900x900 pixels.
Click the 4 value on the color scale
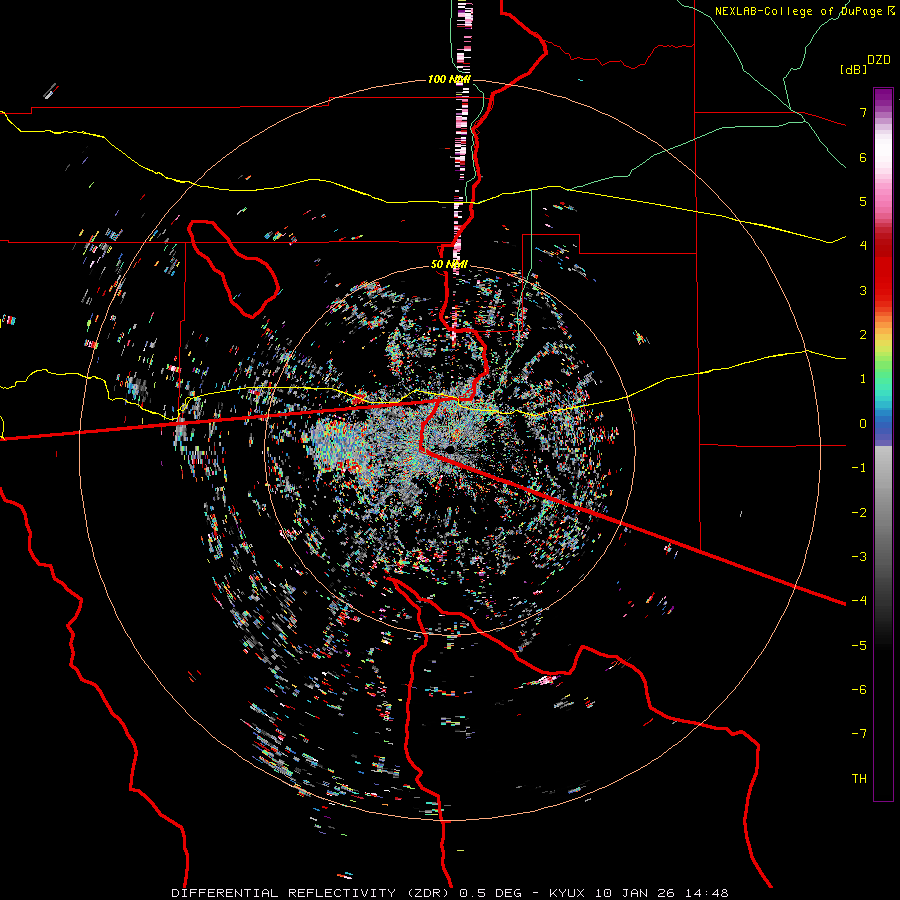pyautogui.click(x=863, y=246)
